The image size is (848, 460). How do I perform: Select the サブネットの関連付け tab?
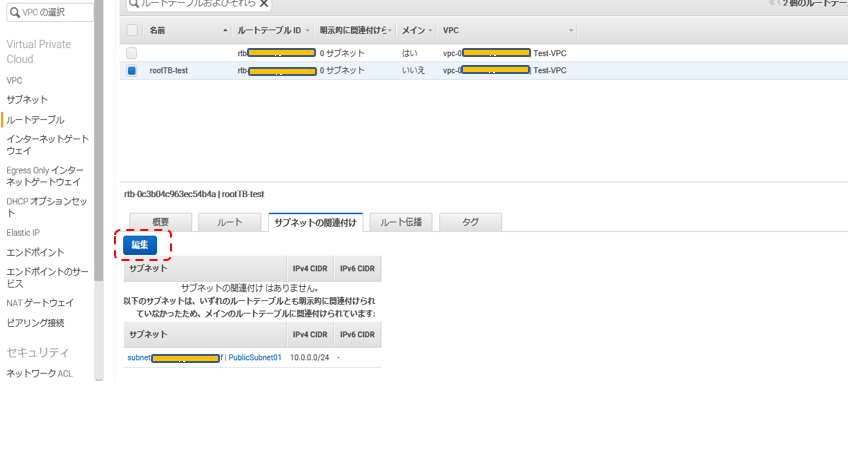(315, 222)
